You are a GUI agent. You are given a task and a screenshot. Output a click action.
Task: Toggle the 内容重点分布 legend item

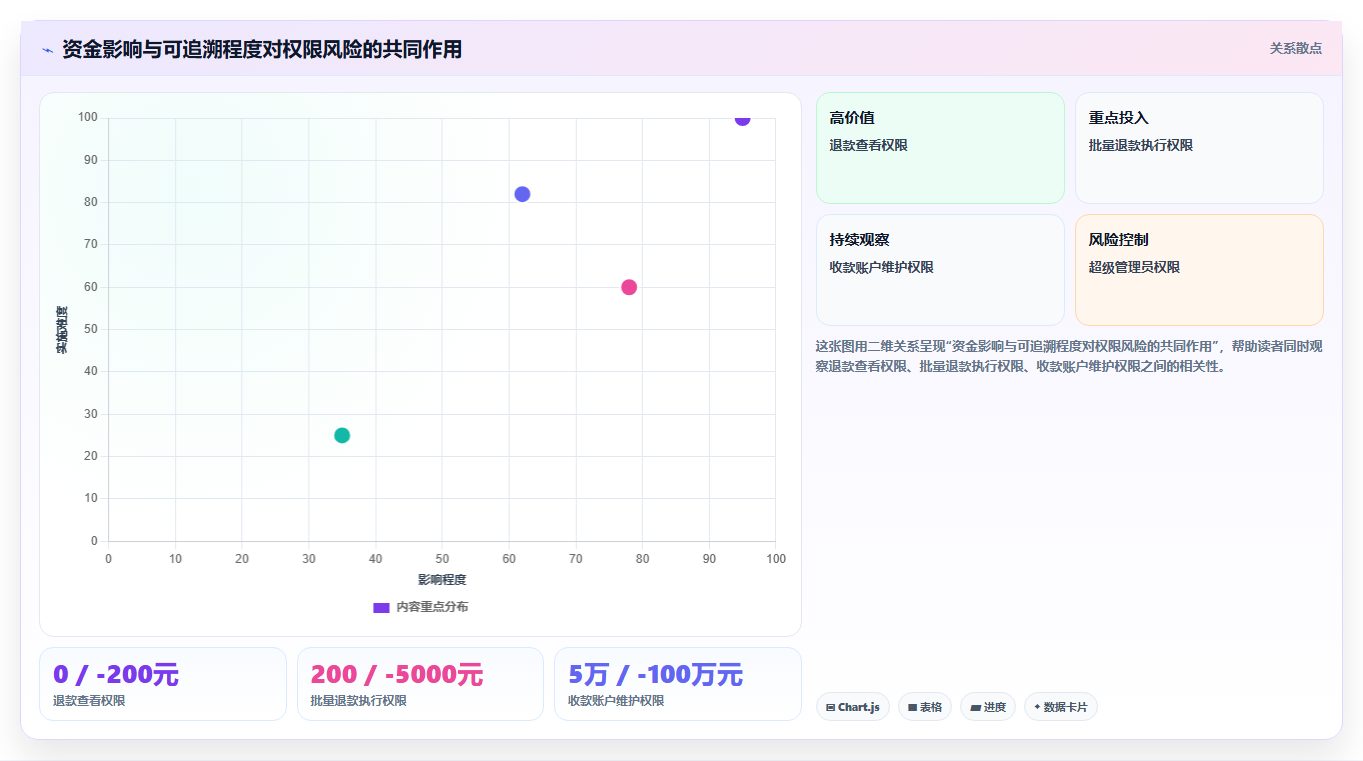tap(420, 607)
